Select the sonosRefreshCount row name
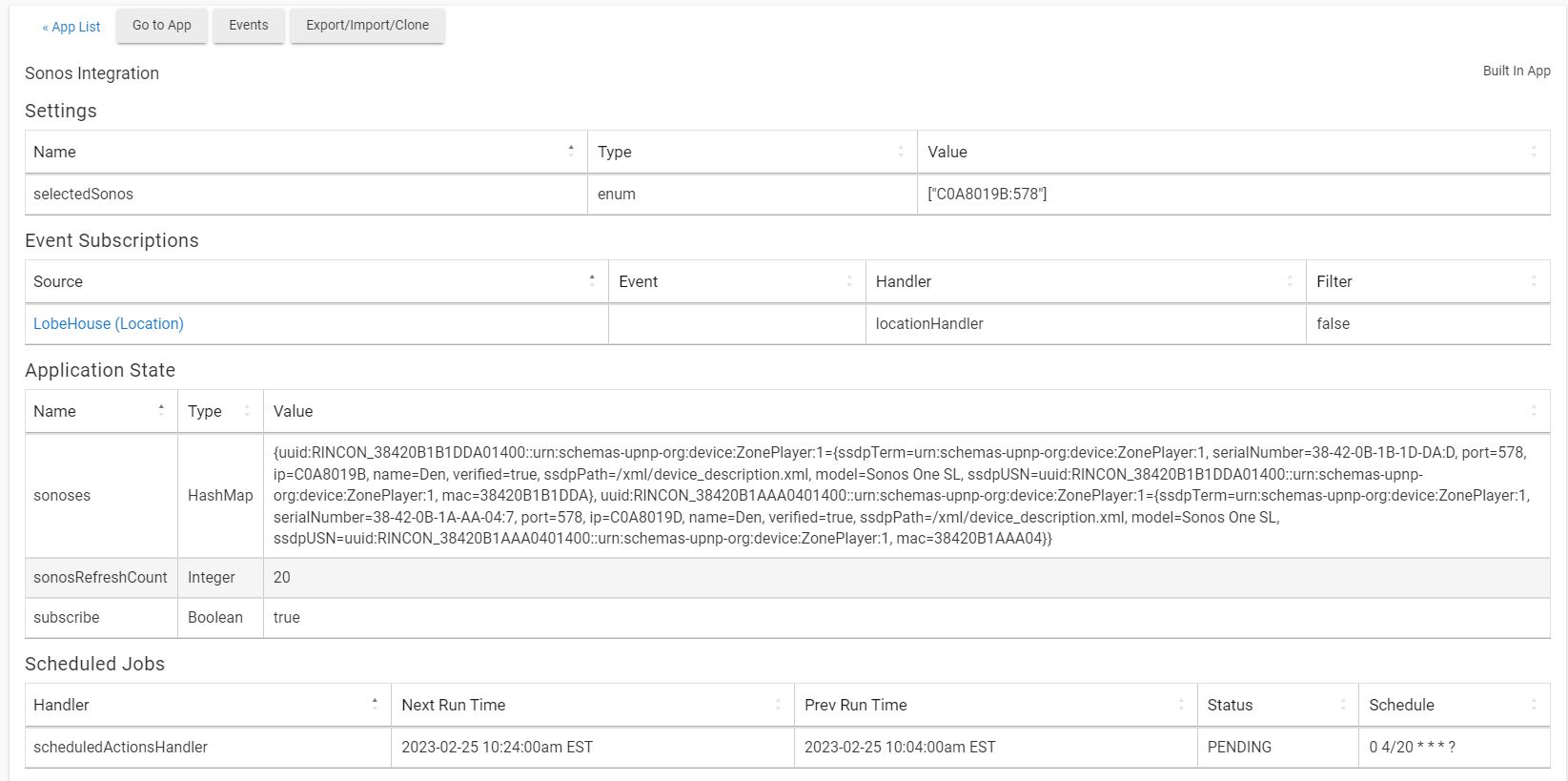 (100, 577)
